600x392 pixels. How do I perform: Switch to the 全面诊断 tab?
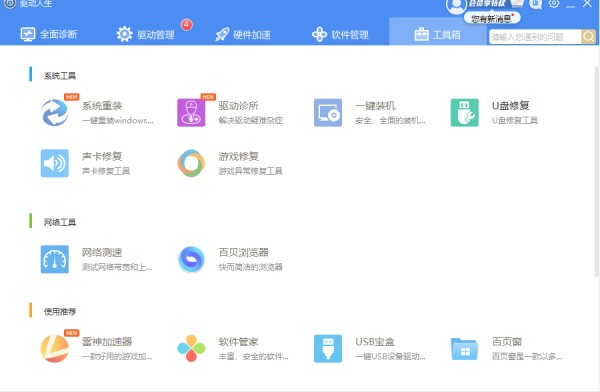[x=49, y=34]
